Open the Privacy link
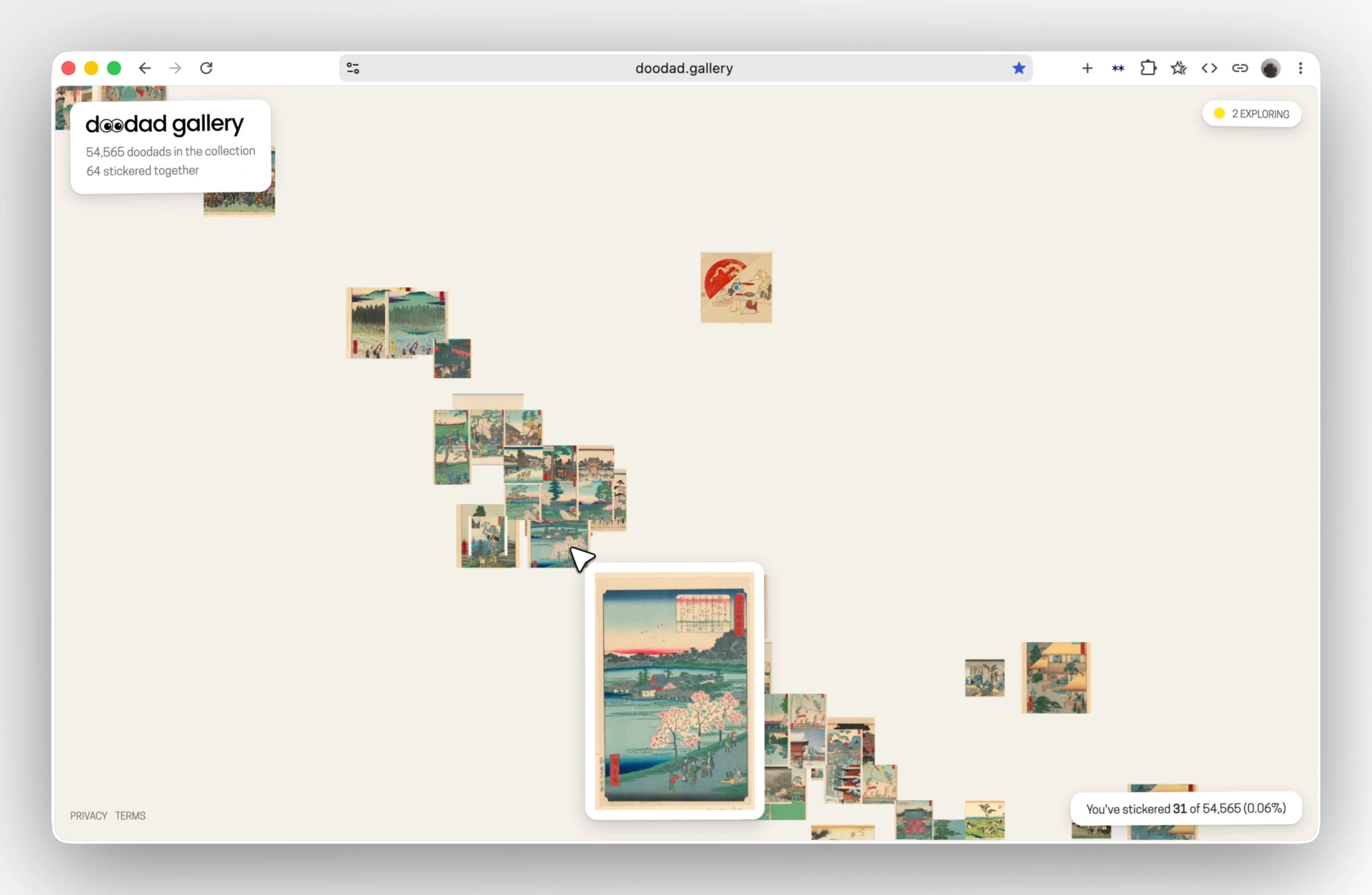 (89, 816)
